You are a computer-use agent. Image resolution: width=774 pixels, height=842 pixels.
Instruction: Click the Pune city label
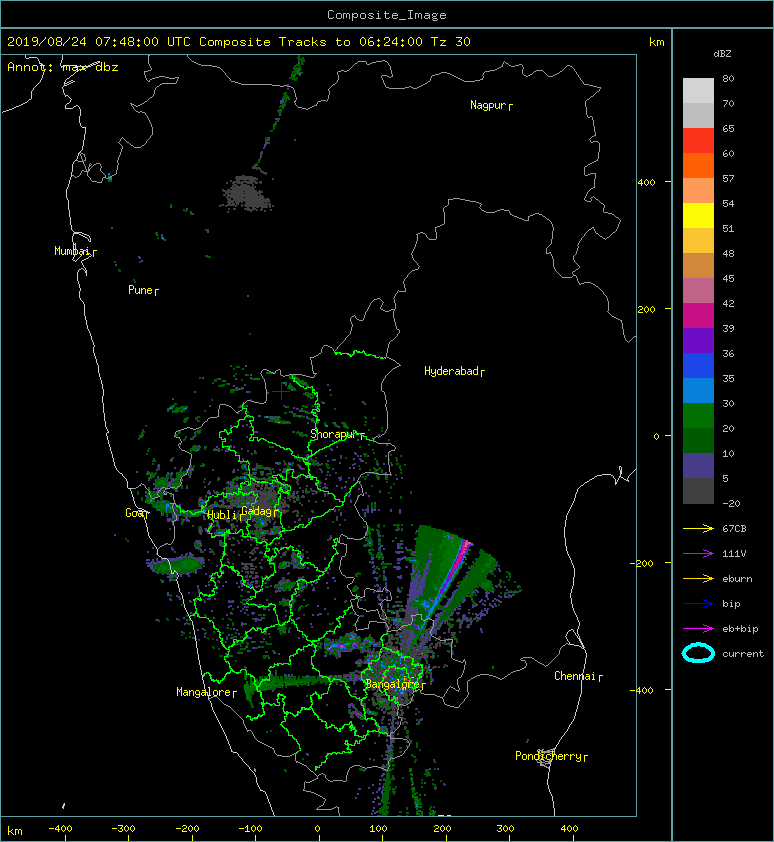coord(140,290)
